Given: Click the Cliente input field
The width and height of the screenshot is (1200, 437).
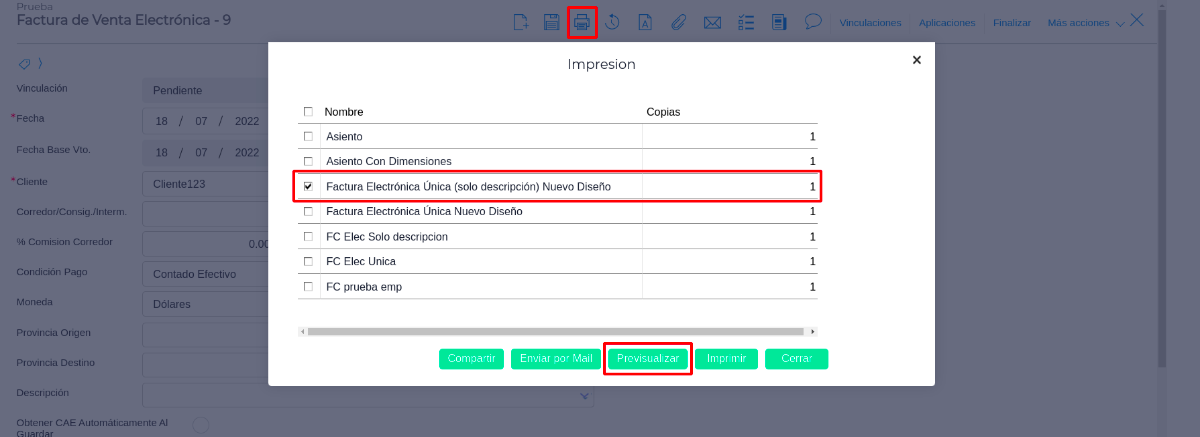Looking at the screenshot, I should [x=205, y=183].
